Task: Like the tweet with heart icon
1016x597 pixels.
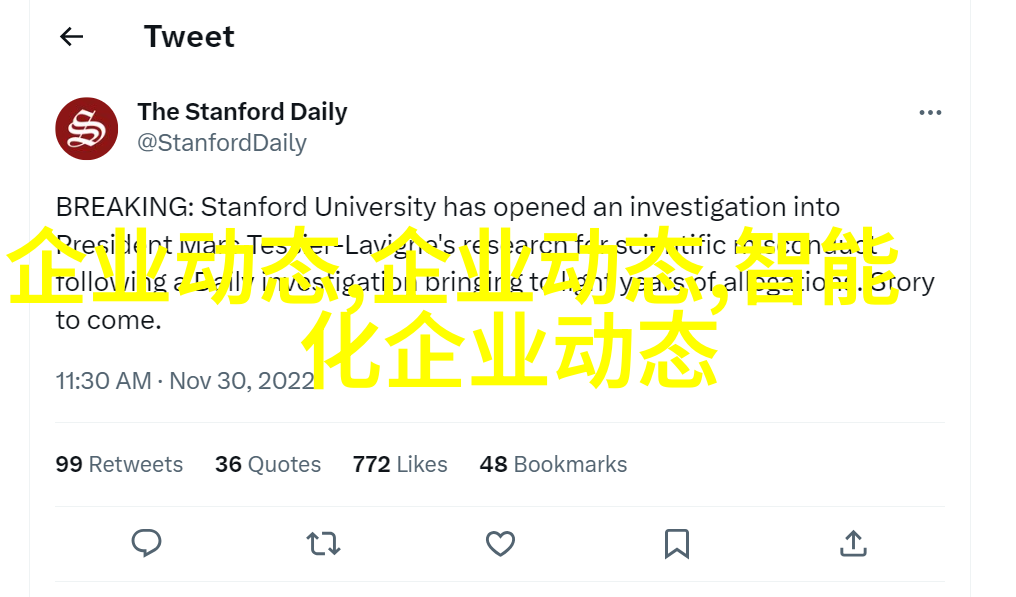Action: click(x=500, y=544)
